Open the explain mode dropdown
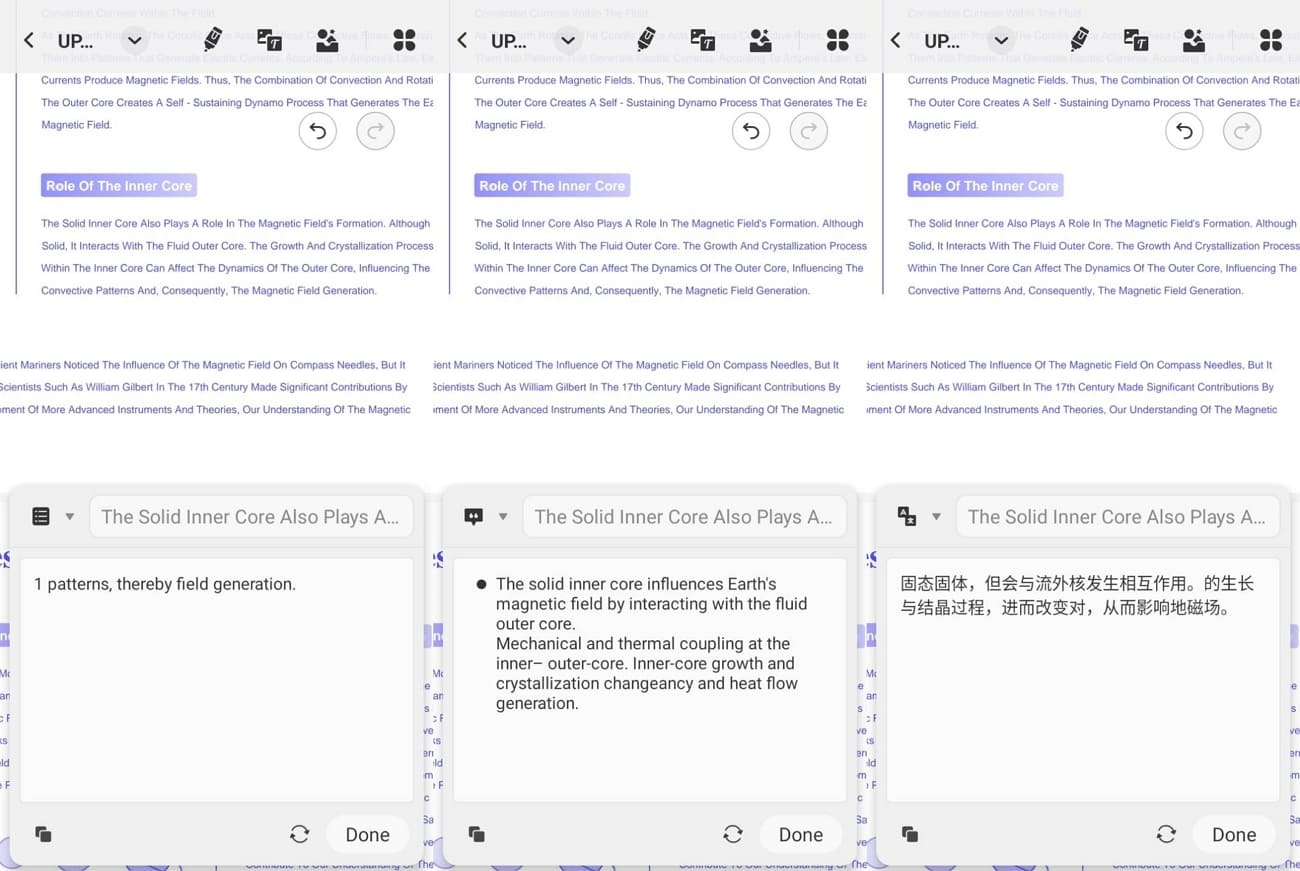Image resolution: width=1300 pixels, height=871 pixels. click(504, 516)
